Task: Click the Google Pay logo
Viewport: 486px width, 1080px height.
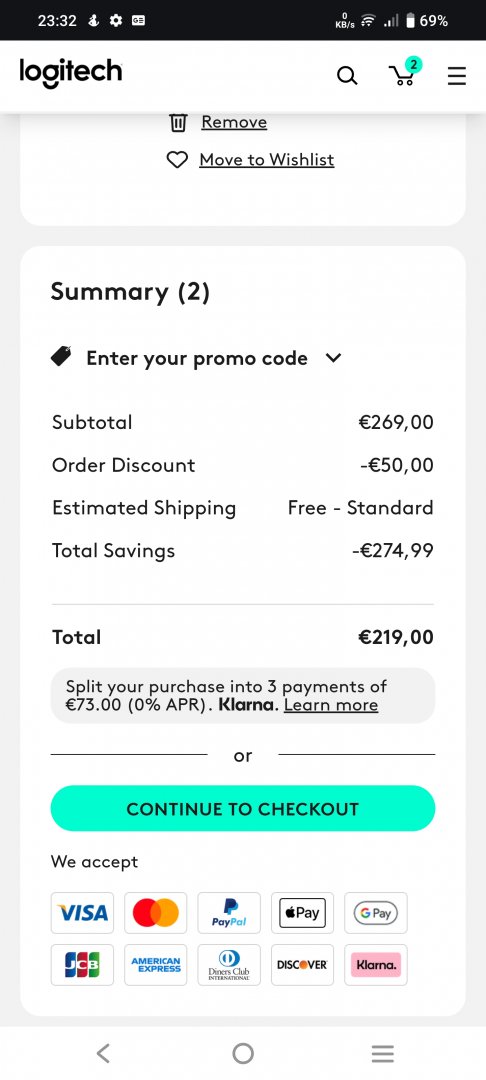Action: click(376, 913)
